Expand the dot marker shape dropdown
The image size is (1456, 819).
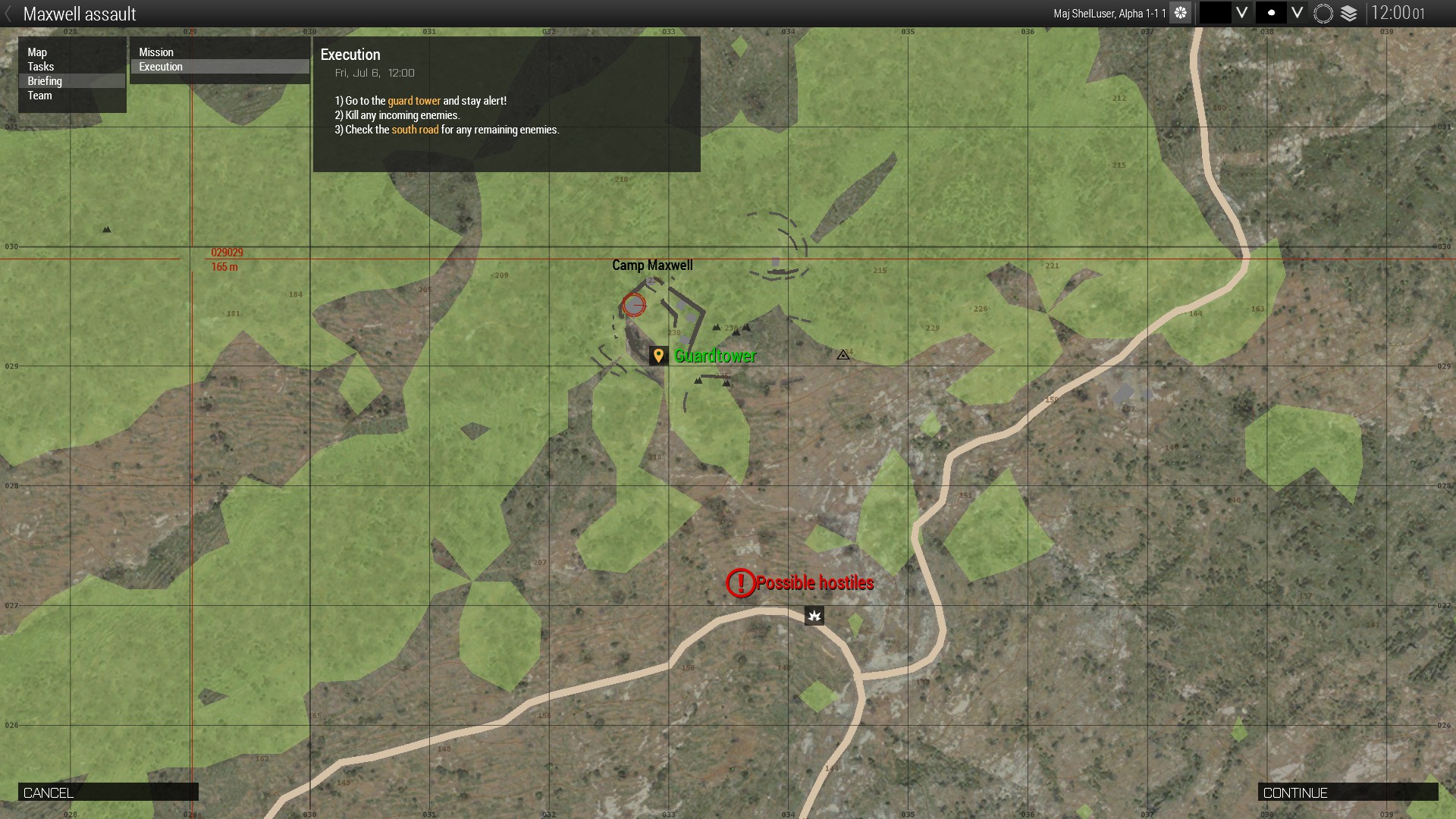[1298, 13]
